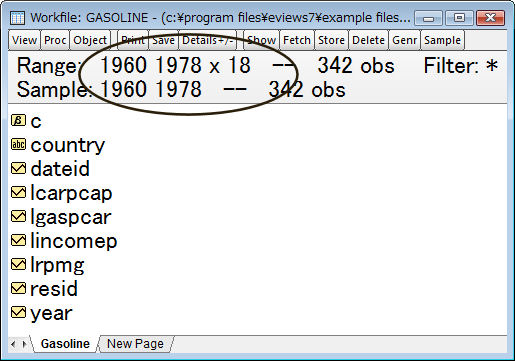
Task: Click the Save button
Action: pyautogui.click(x=163, y=40)
